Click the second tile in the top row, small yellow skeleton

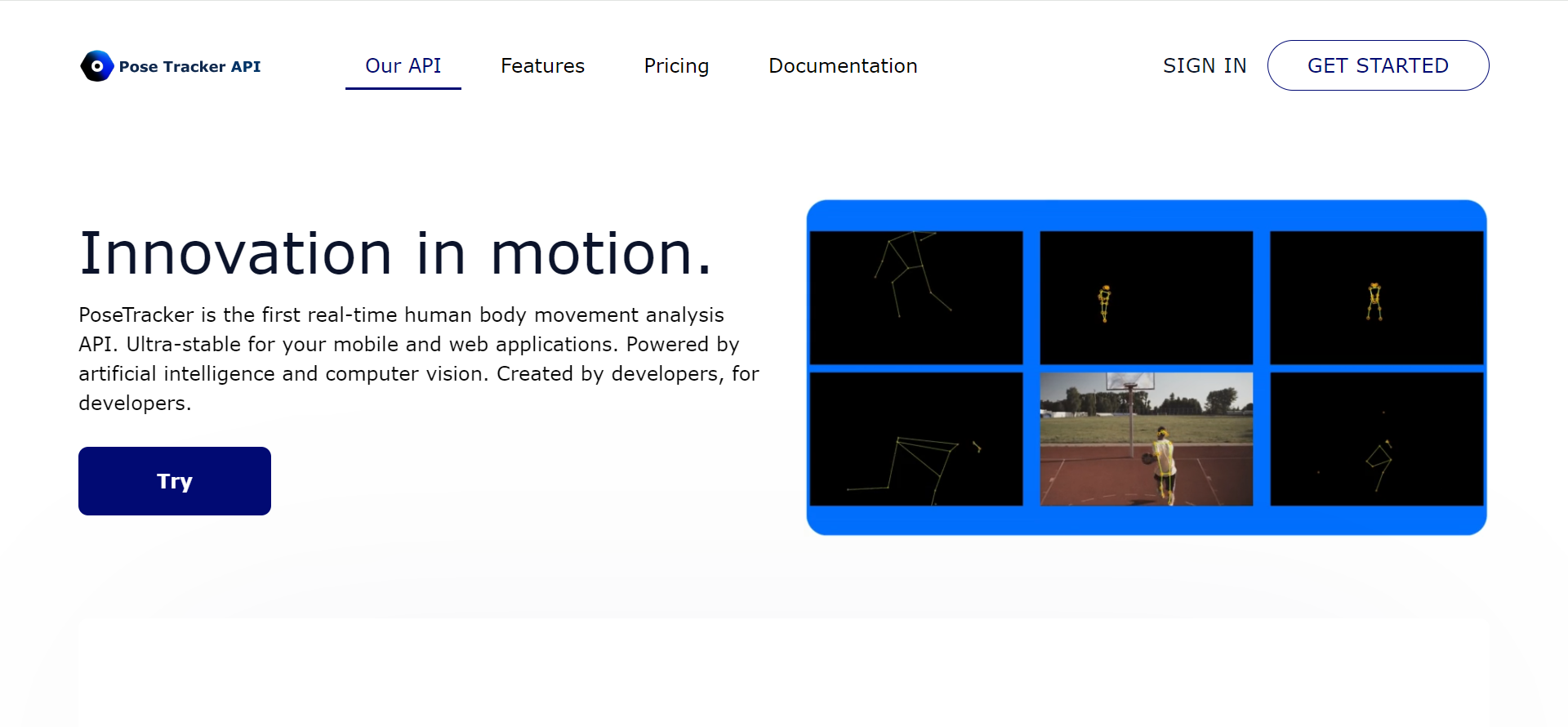pos(1147,297)
